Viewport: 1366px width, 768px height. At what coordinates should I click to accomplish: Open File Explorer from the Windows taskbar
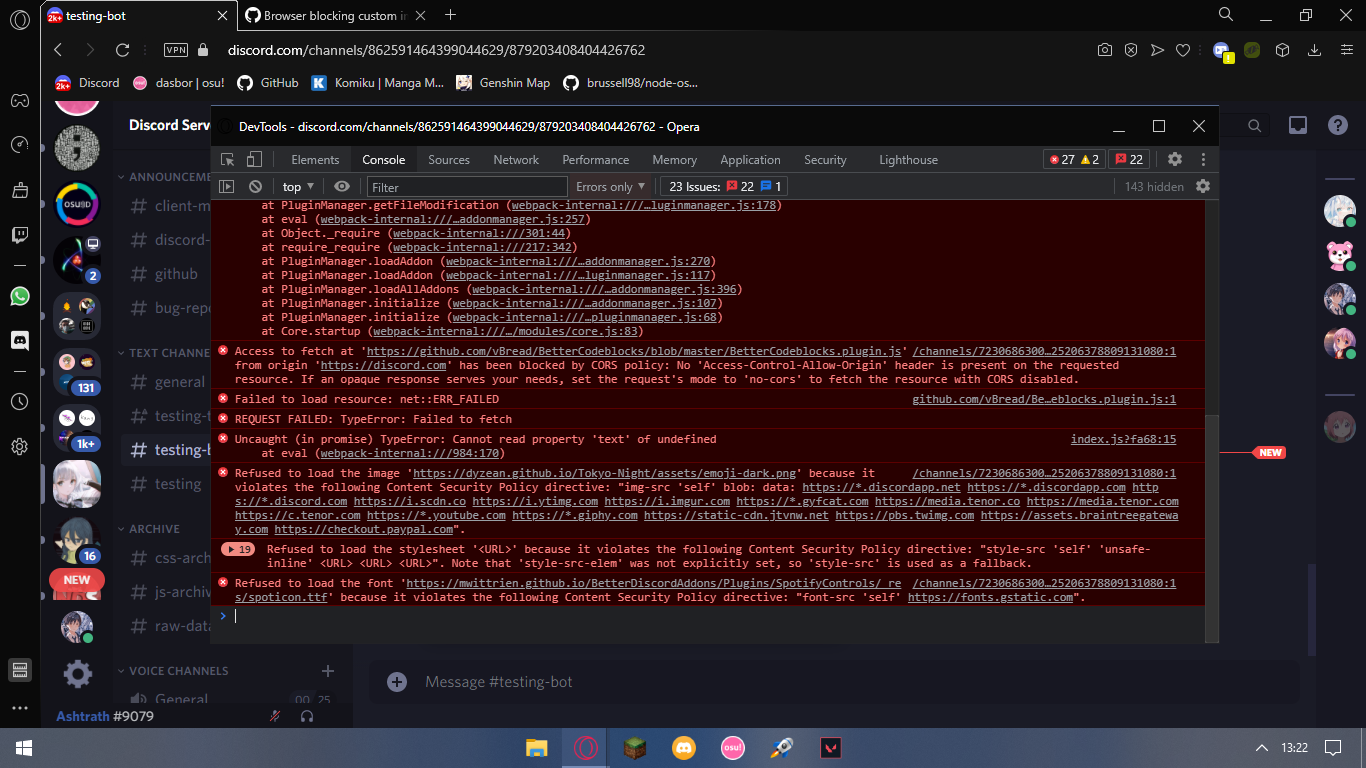(x=537, y=748)
